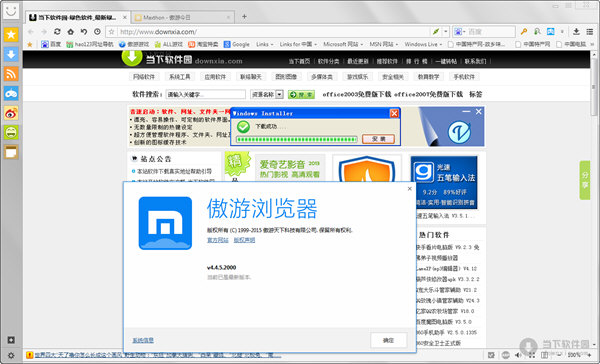600x364 pixels.
Task: Open Favorites star in the sidebar
Action: point(11,34)
